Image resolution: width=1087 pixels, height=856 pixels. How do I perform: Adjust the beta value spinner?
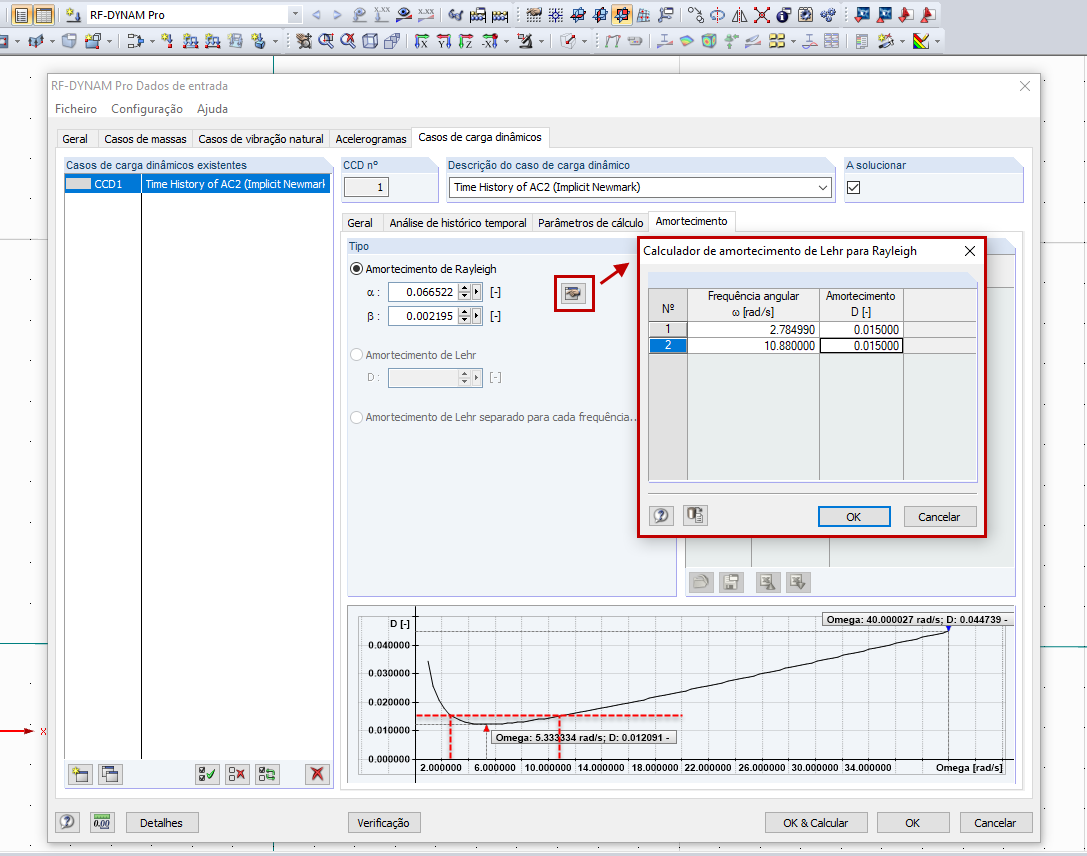464,316
